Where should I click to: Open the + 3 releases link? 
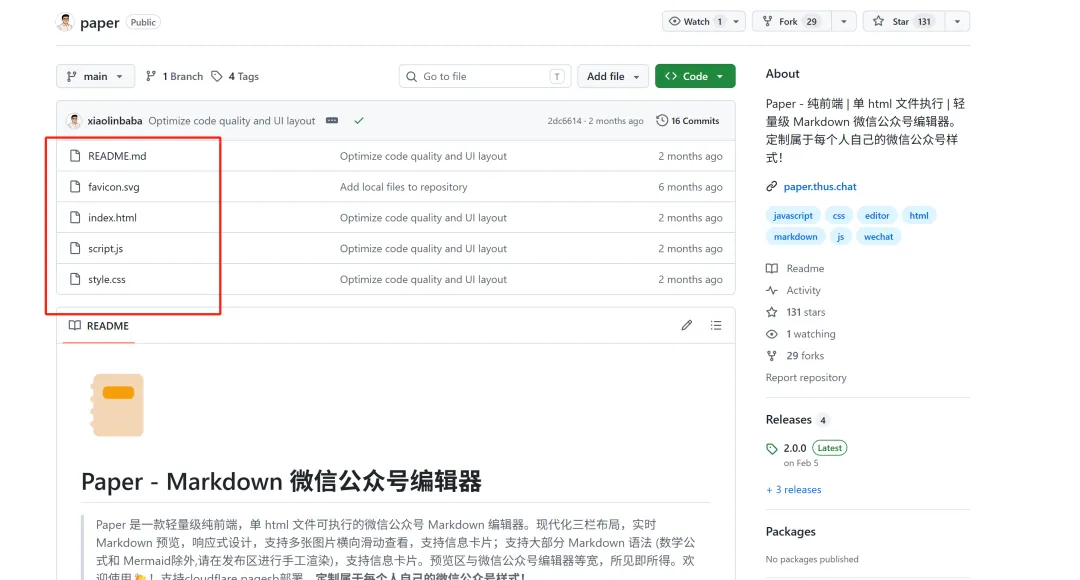click(793, 490)
